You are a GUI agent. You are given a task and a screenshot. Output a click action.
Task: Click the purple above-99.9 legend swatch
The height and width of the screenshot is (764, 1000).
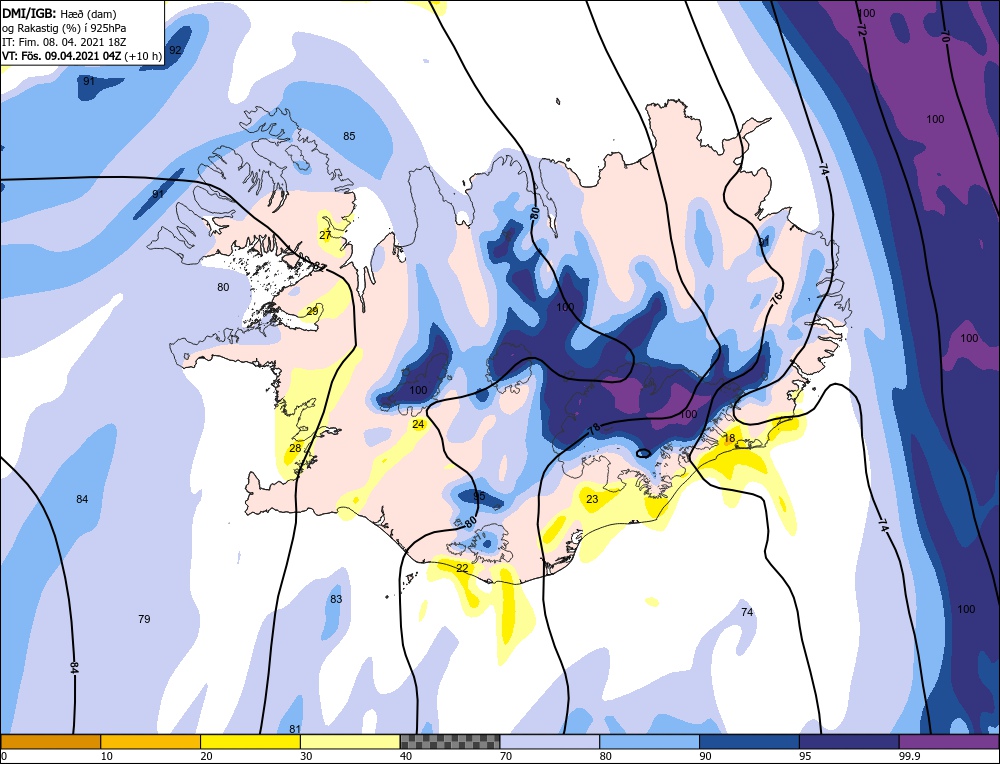click(x=949, y=742)
